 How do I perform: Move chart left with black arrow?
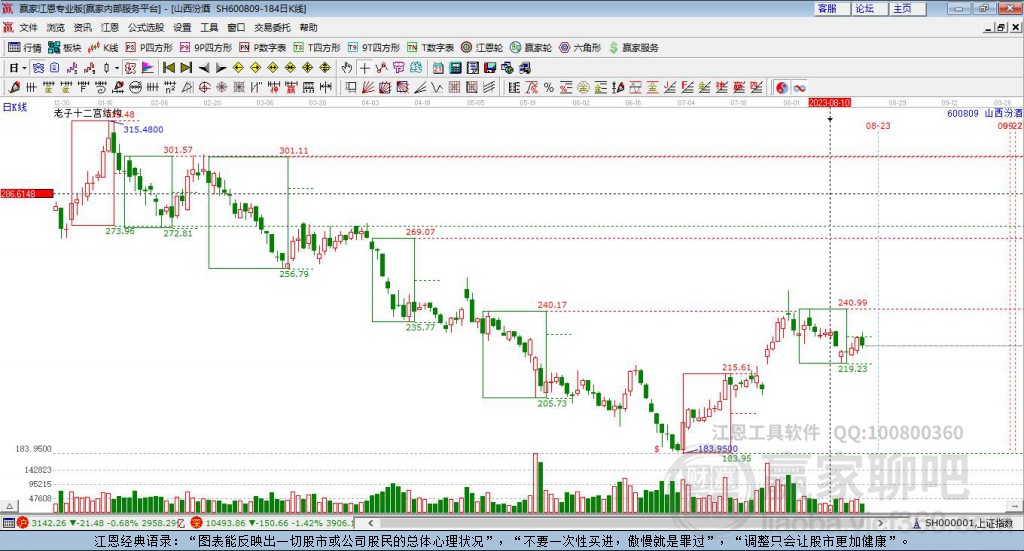204,68
